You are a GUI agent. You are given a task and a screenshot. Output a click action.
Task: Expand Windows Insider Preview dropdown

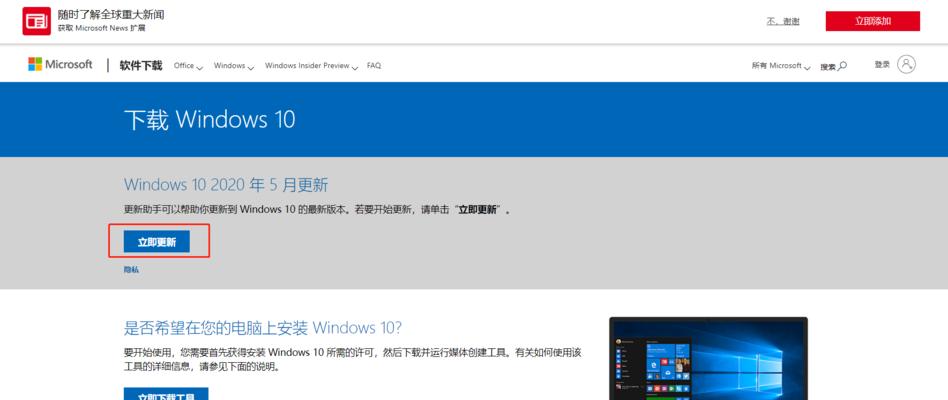pyautogui.click(x=311, y=66)
